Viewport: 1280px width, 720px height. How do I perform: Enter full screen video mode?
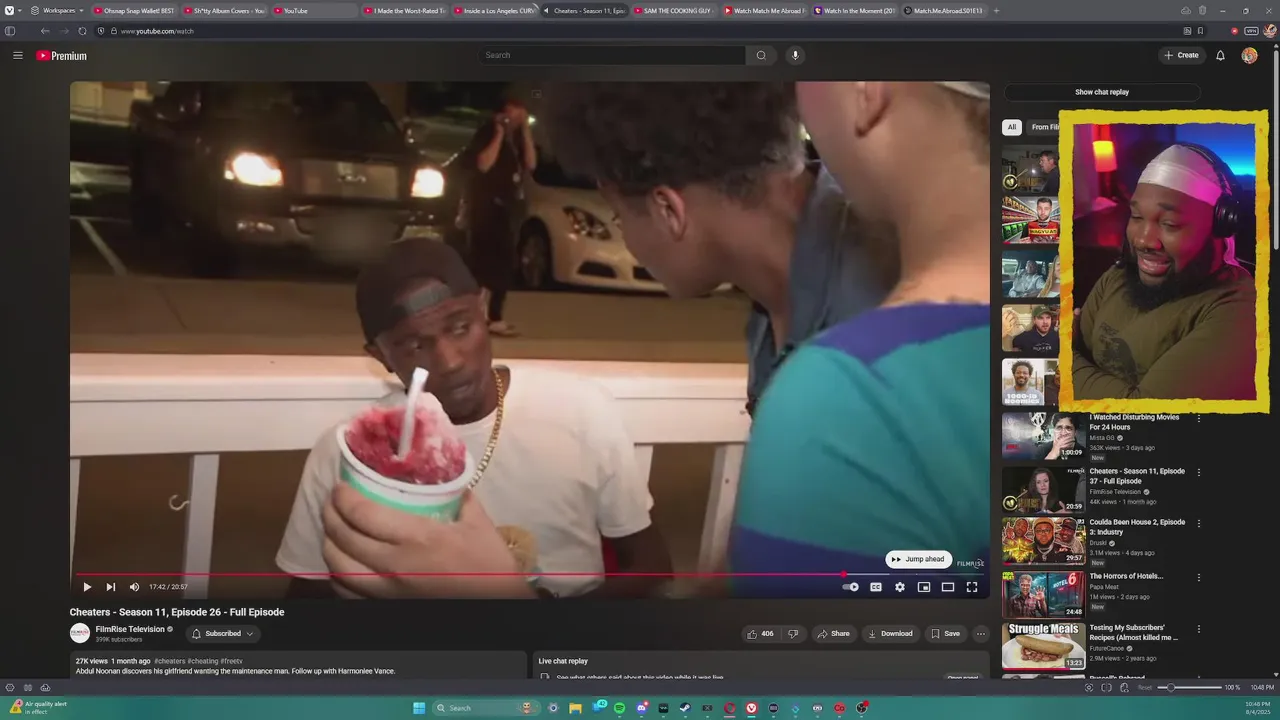point(972,587)
